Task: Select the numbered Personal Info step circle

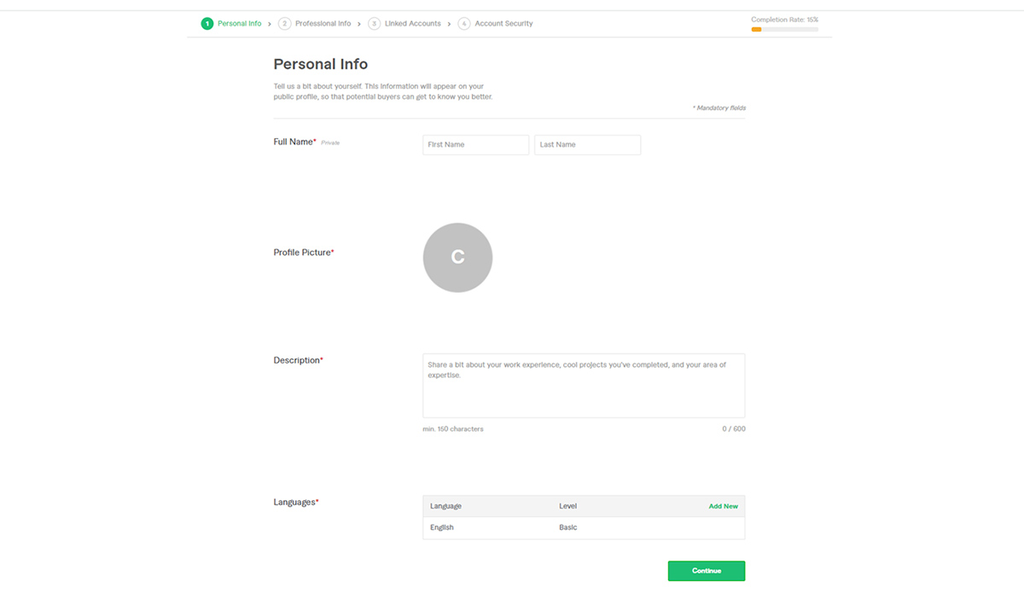Action: 205,23
